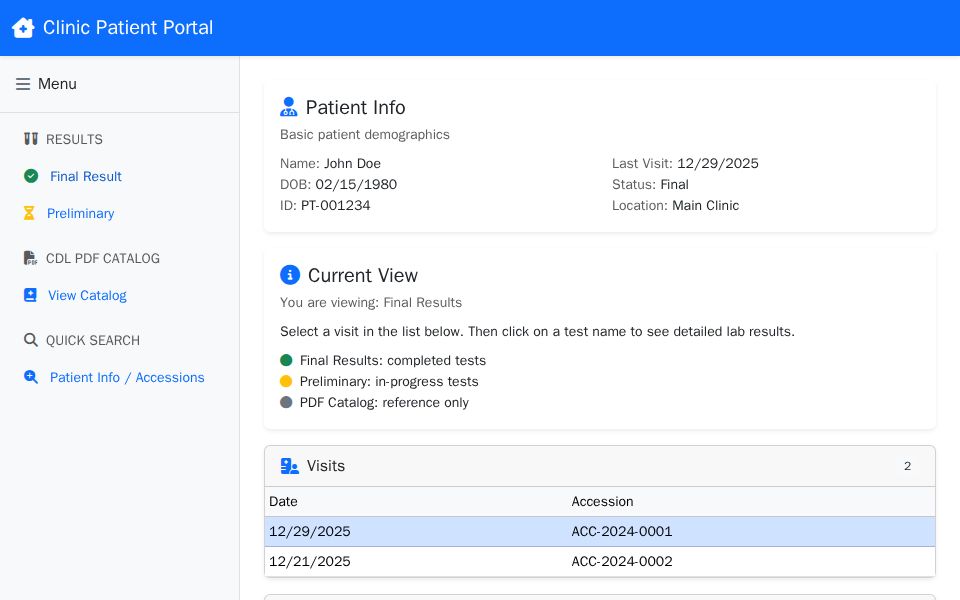Toggle the yellow Preliminary legend dot

click(x=286, y=381)
